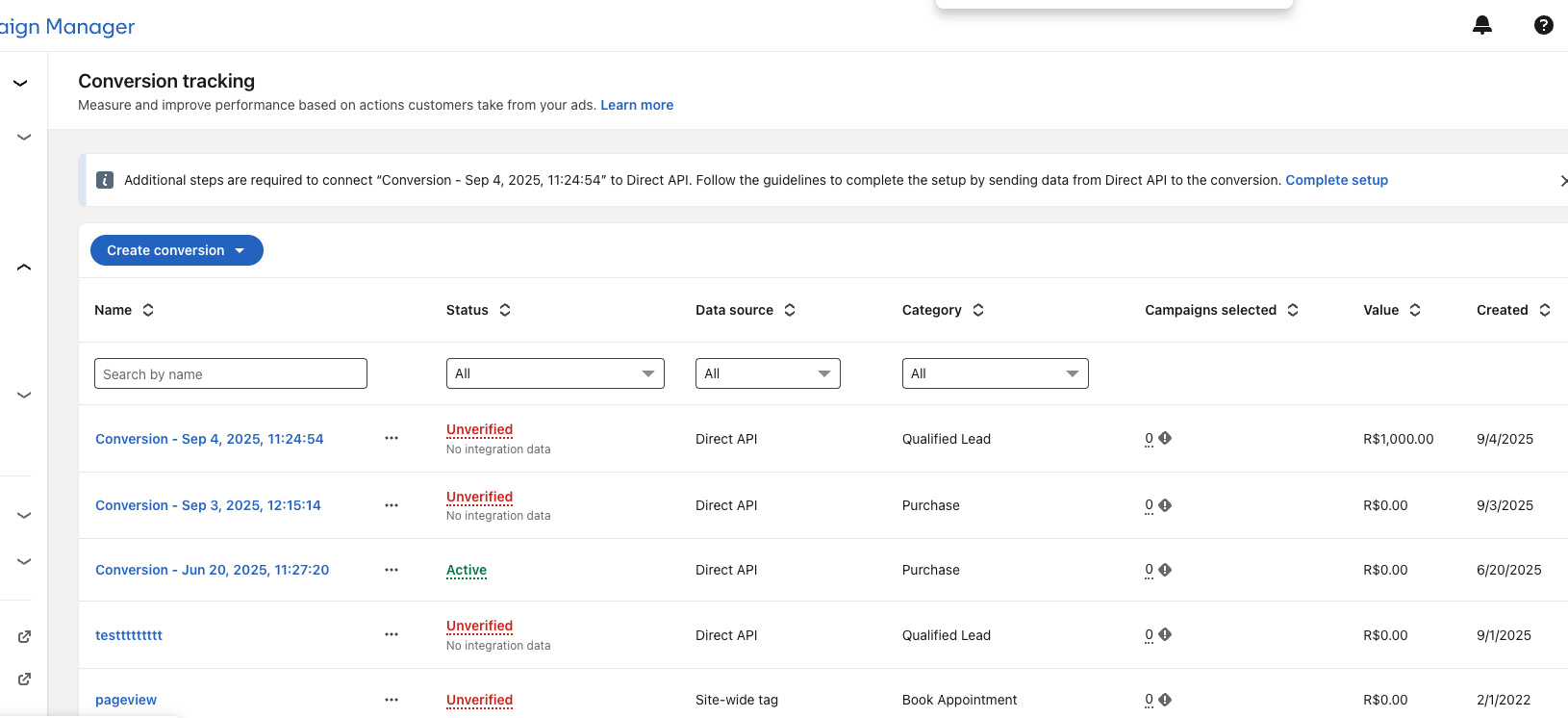This screenshot has height=718, width=1568.
Task: Open the Status filter dropdown
Action: (x=555, y=373)
